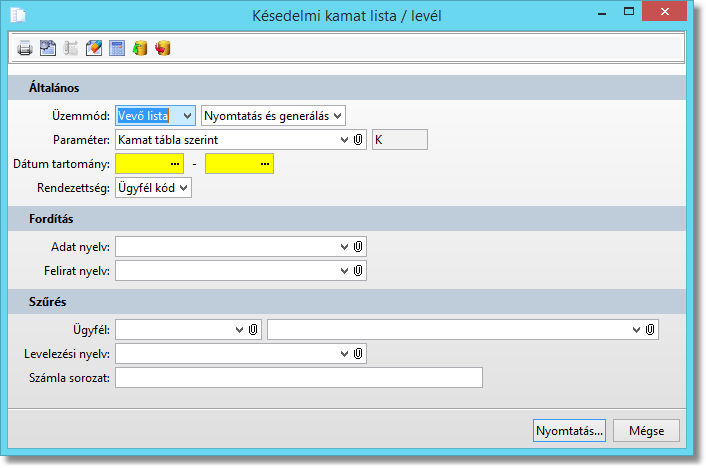The height and width of the screenshot is (468, 706).
Task: Open the Ügyfél code dropdown arrow
Action: click(x=240, y=330)
